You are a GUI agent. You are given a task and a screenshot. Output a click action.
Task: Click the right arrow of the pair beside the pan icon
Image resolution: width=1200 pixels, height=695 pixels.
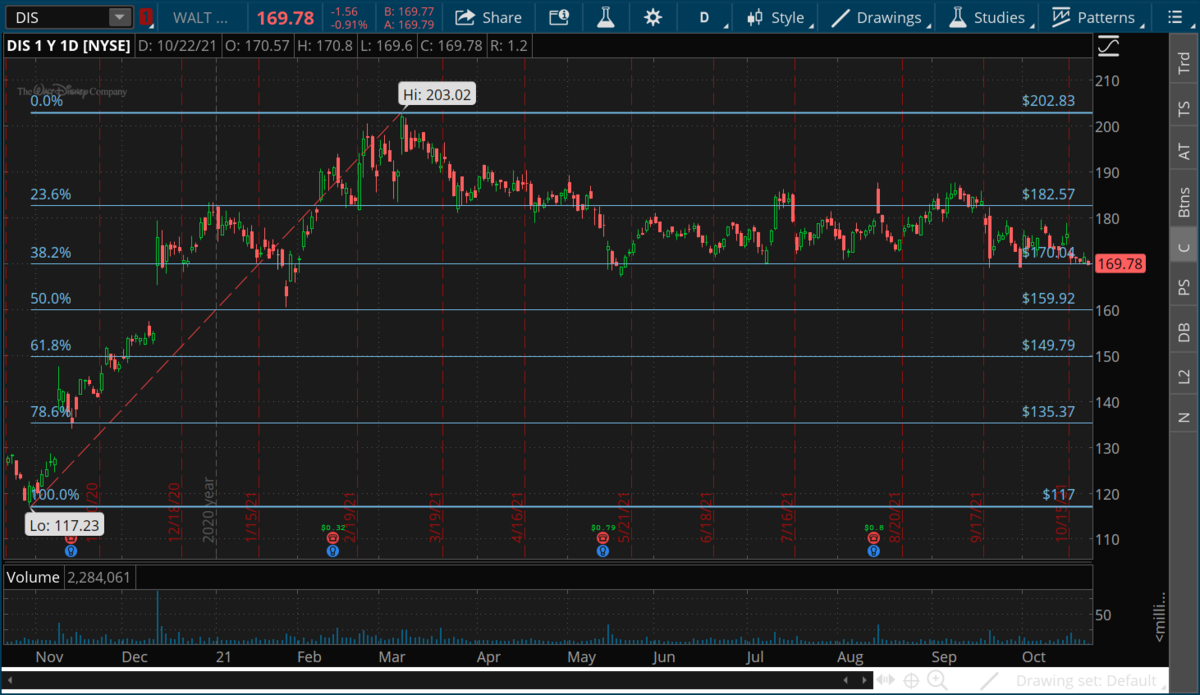coord(864,681)
